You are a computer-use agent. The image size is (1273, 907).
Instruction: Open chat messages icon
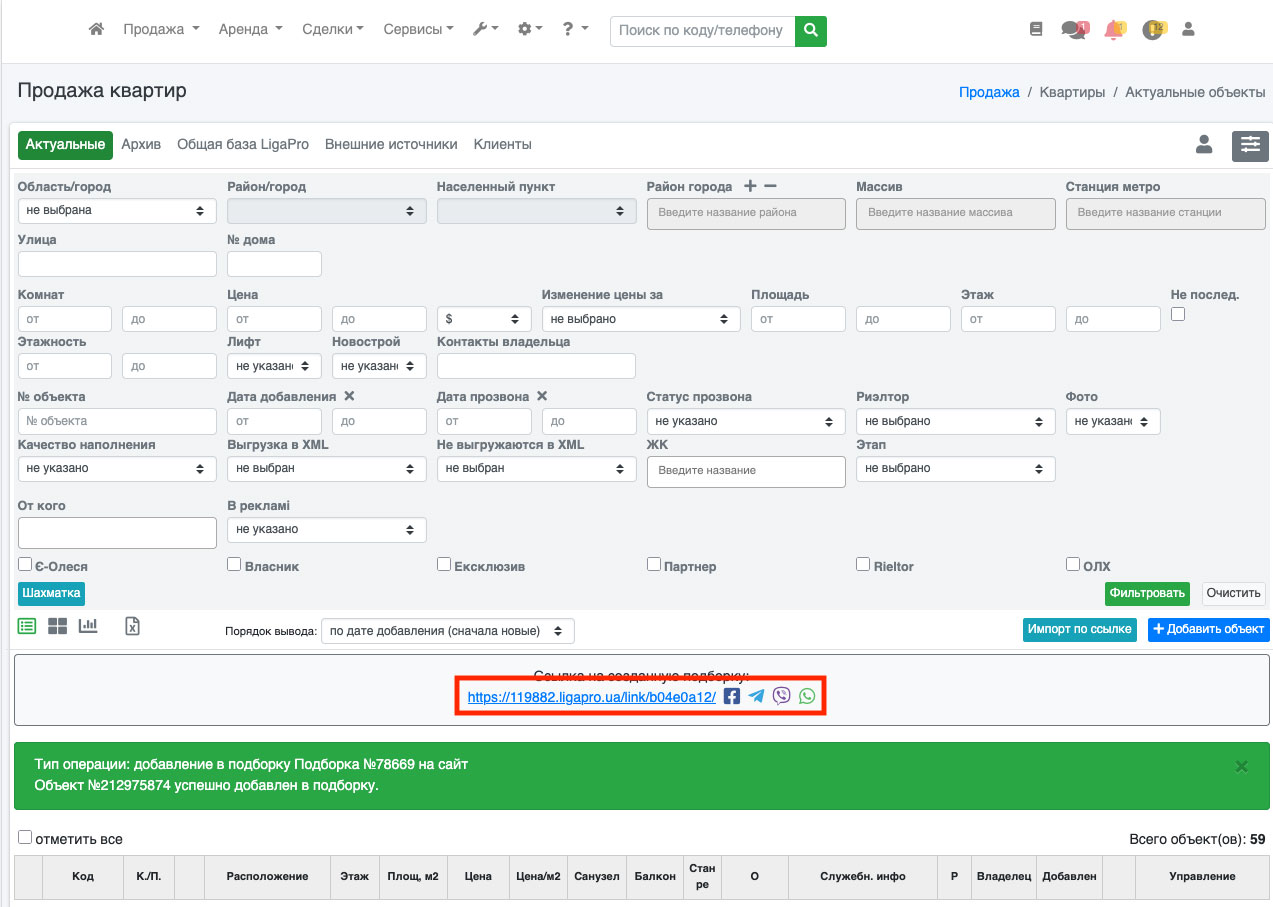[x=1075, y=30]
